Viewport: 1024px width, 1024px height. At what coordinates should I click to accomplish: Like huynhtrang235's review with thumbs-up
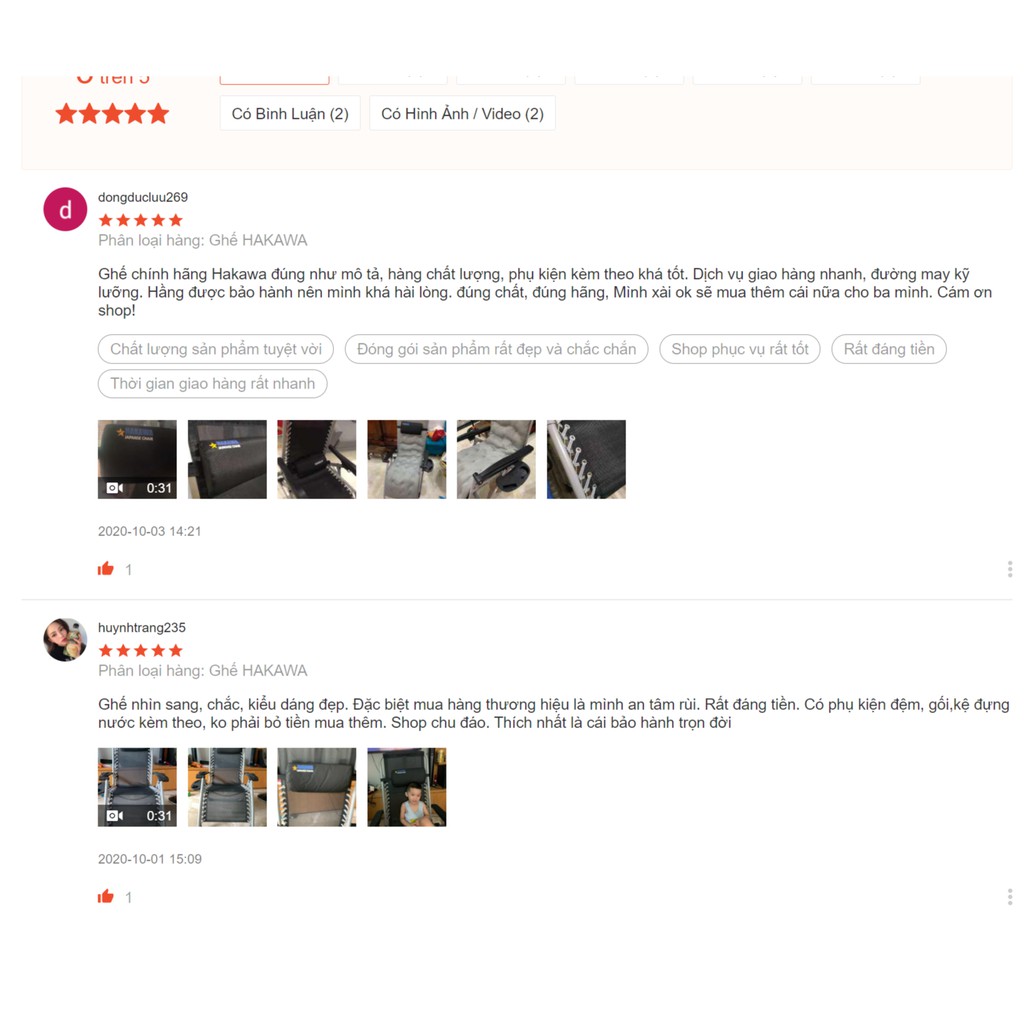click(106, 896)
